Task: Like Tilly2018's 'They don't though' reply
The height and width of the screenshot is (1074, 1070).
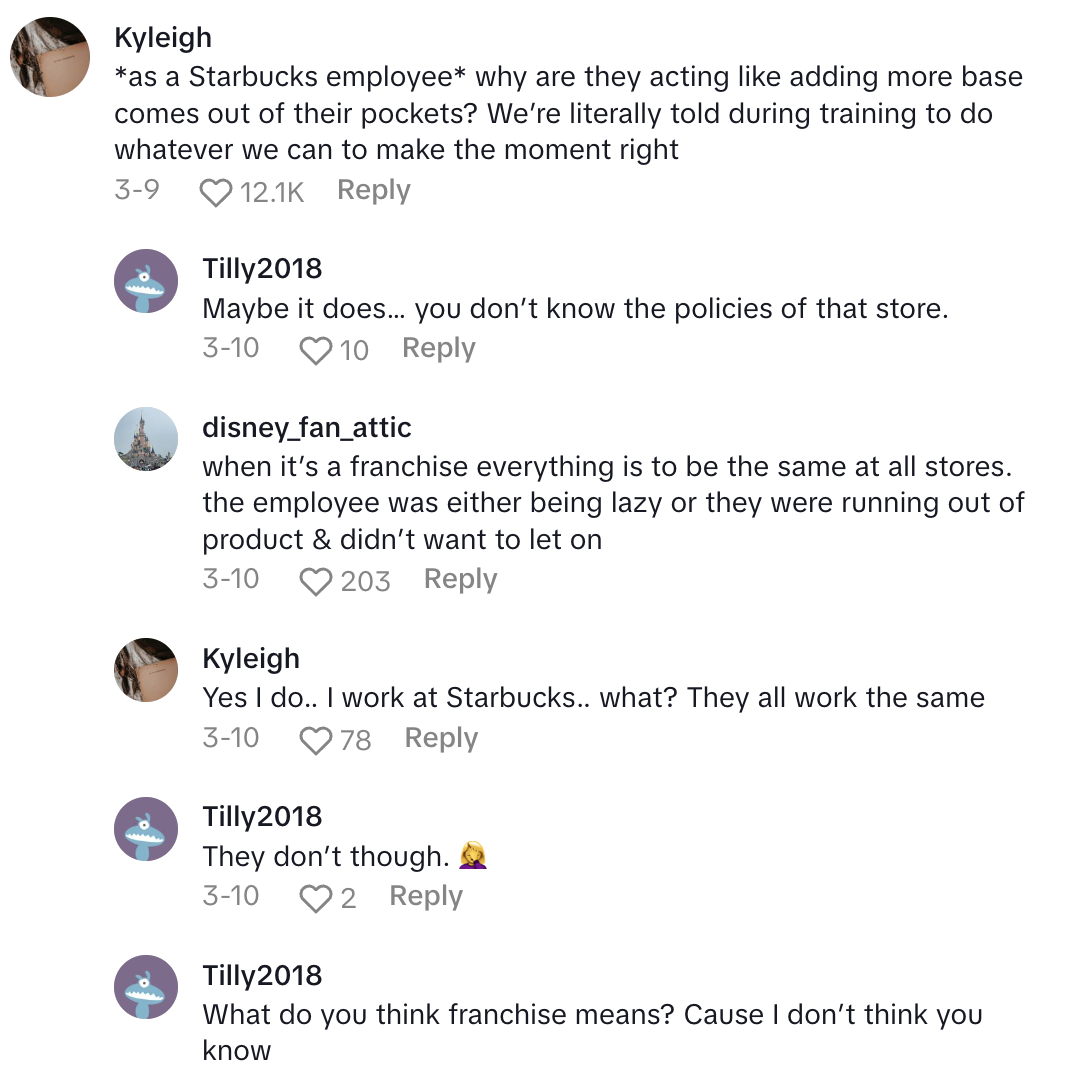Action: point(315,898)
